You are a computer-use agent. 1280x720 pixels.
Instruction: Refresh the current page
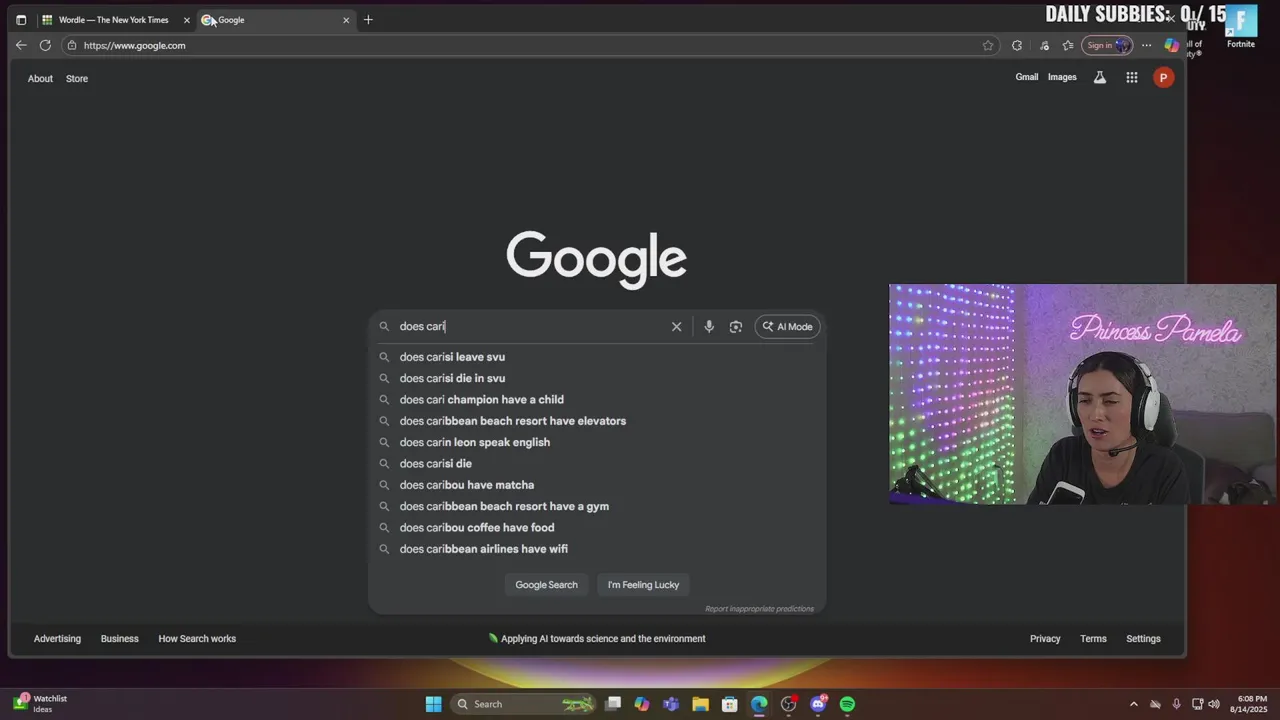coord(45,45)
